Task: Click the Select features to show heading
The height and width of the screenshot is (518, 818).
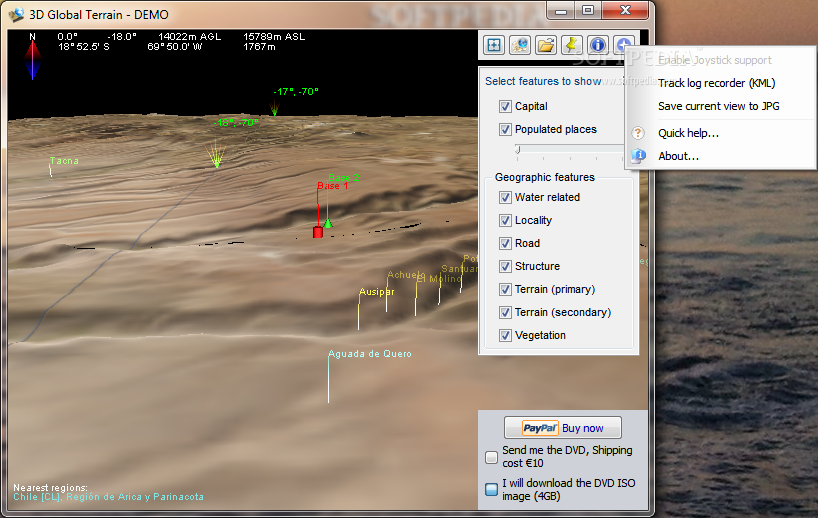Action: [x=543, y=81]
